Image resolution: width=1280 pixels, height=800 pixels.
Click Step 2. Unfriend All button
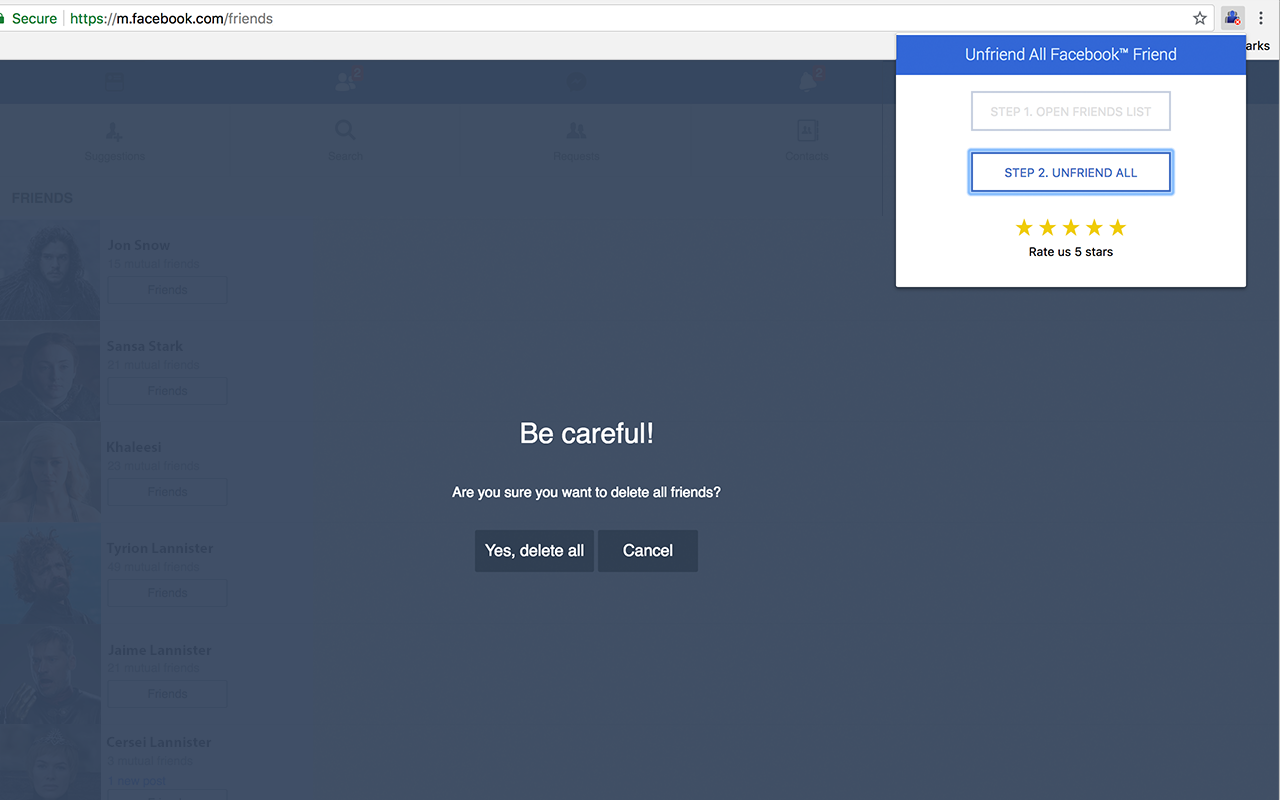pos(1071,173)
